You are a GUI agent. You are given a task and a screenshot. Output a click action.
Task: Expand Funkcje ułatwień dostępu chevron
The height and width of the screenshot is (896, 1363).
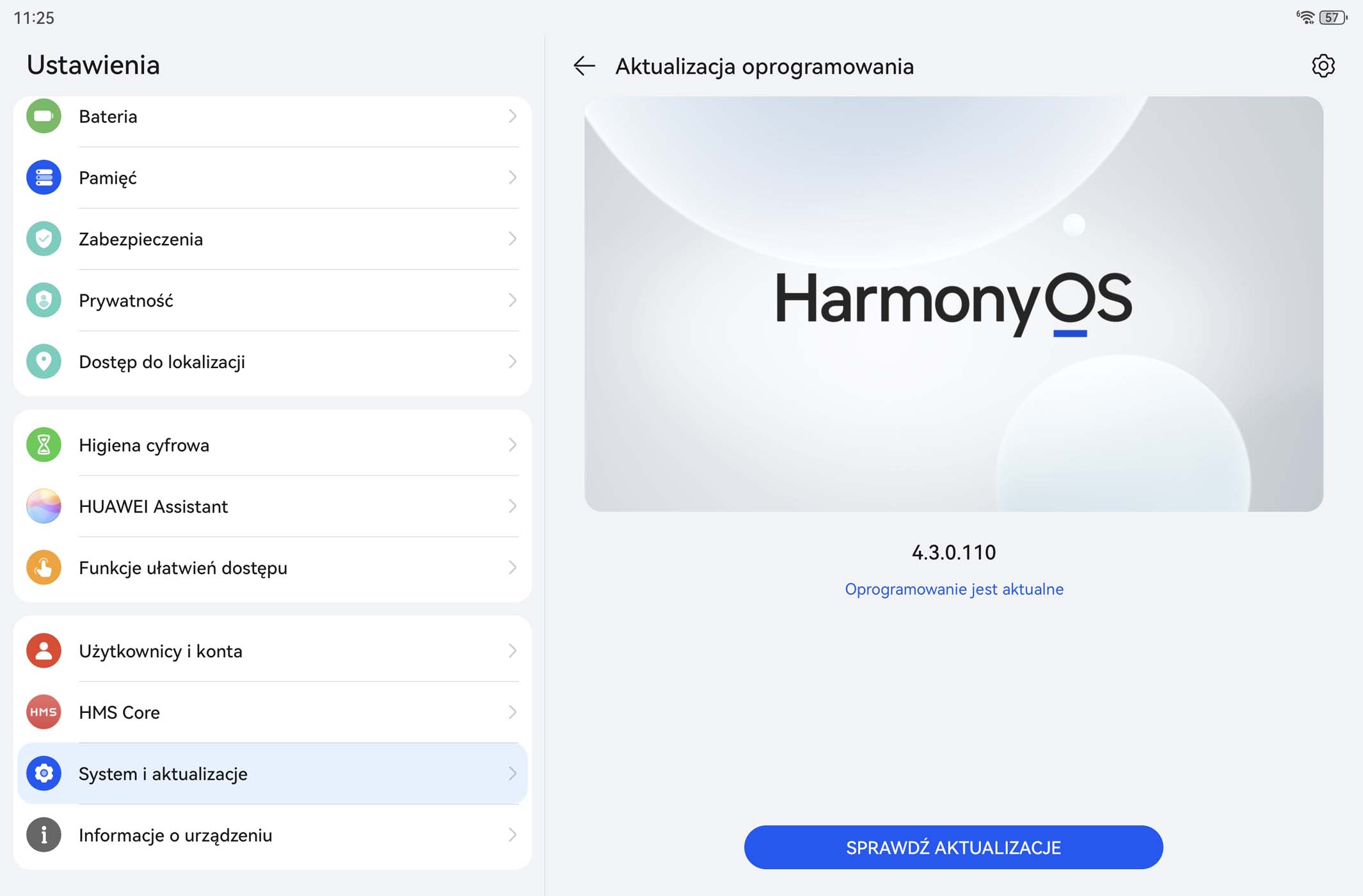pyautogui.click(x=512, y=568)
